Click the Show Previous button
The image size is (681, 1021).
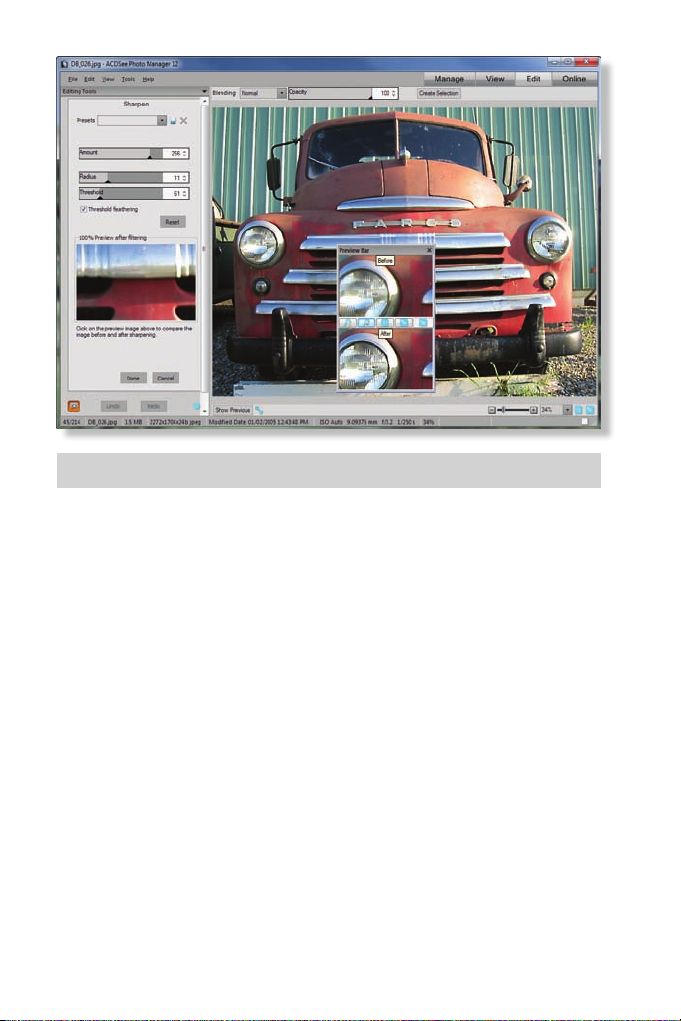(232, 410)
